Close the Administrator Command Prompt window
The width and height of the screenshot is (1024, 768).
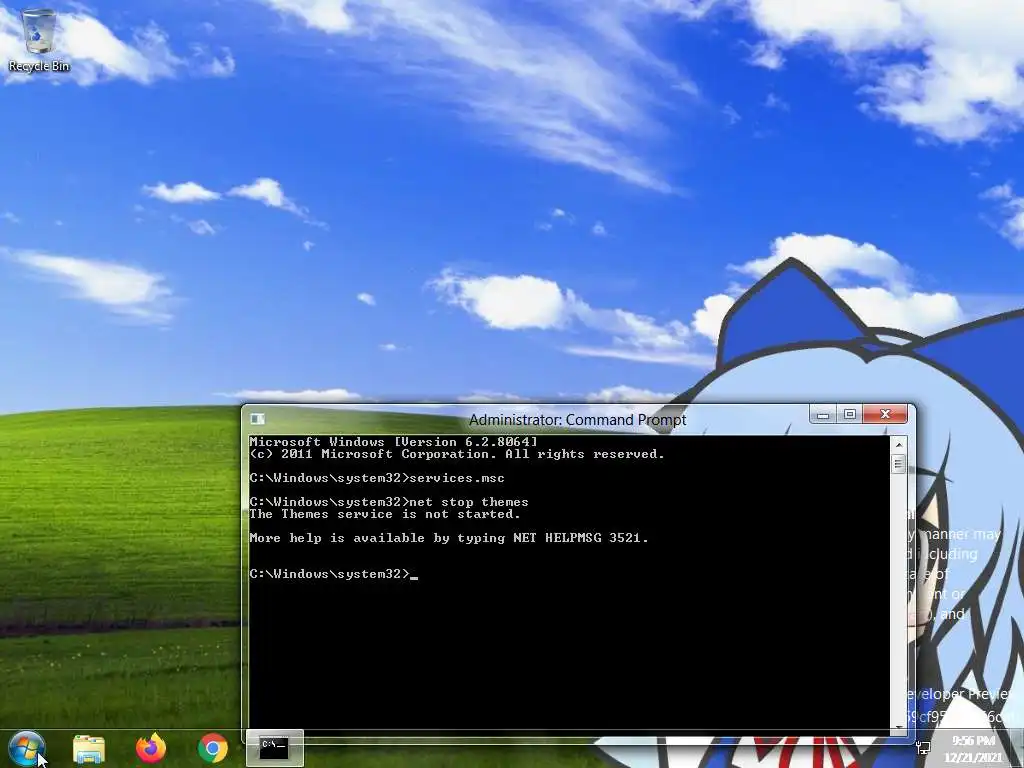[886, 414]
